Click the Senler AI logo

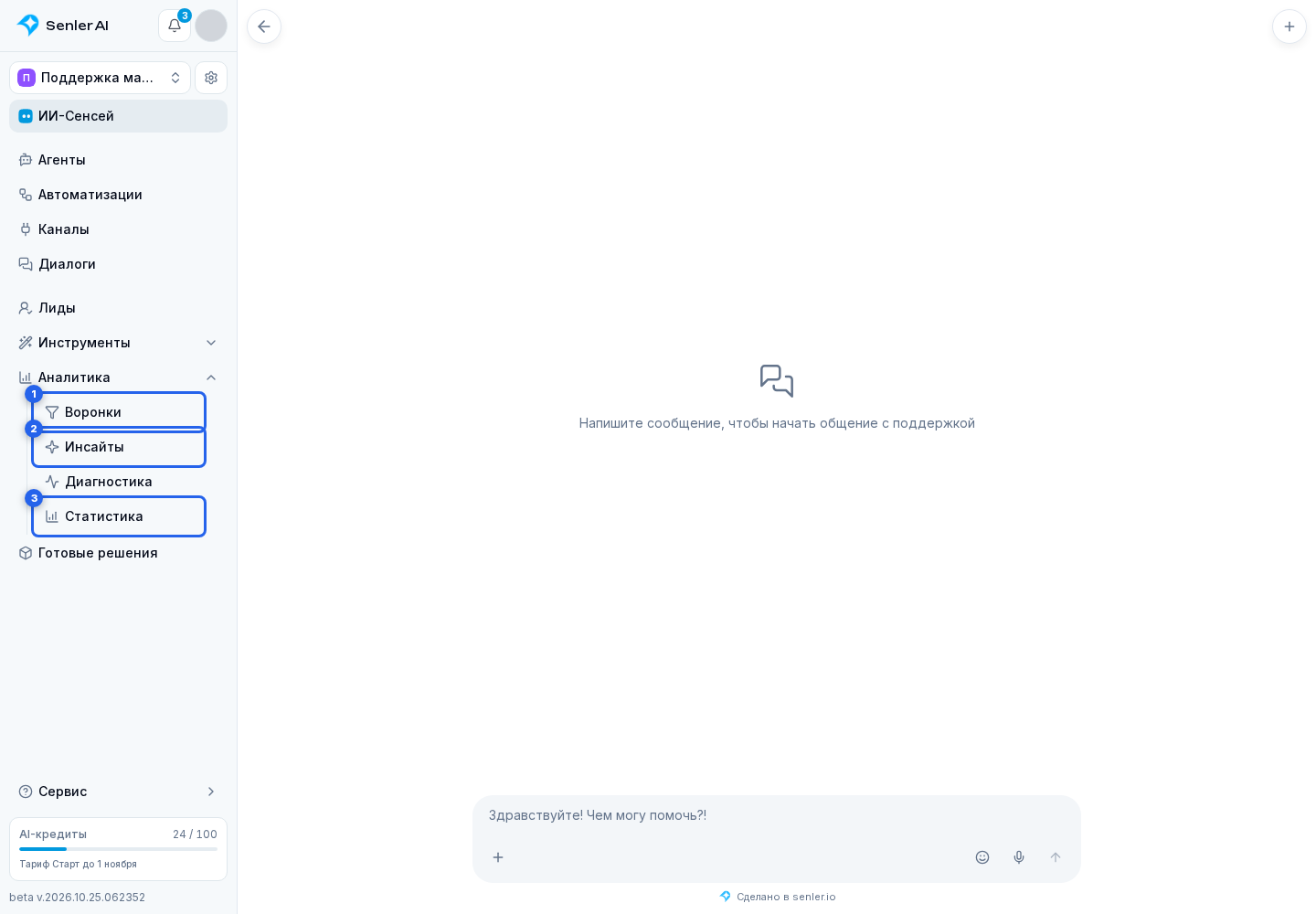pos(63,26)
